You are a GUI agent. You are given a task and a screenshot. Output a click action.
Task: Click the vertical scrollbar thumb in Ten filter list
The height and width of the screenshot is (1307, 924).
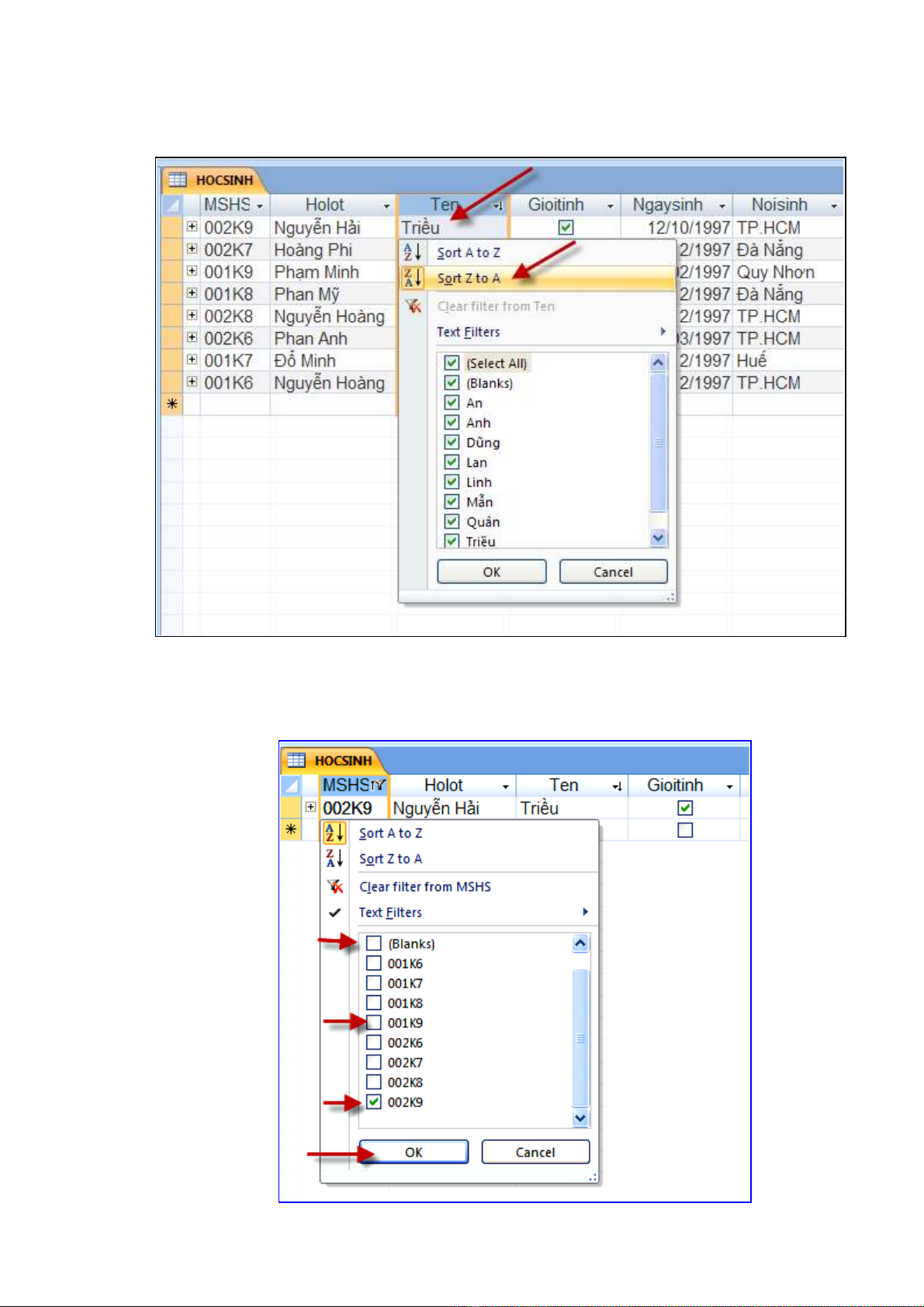(658, 442)
